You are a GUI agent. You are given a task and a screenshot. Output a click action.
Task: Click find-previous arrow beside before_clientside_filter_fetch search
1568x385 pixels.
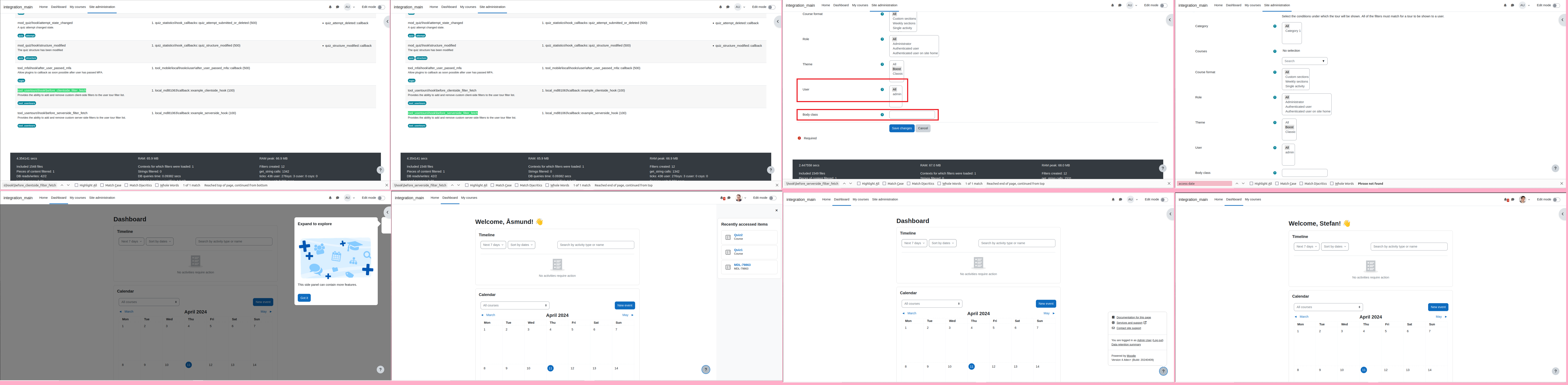62,186
